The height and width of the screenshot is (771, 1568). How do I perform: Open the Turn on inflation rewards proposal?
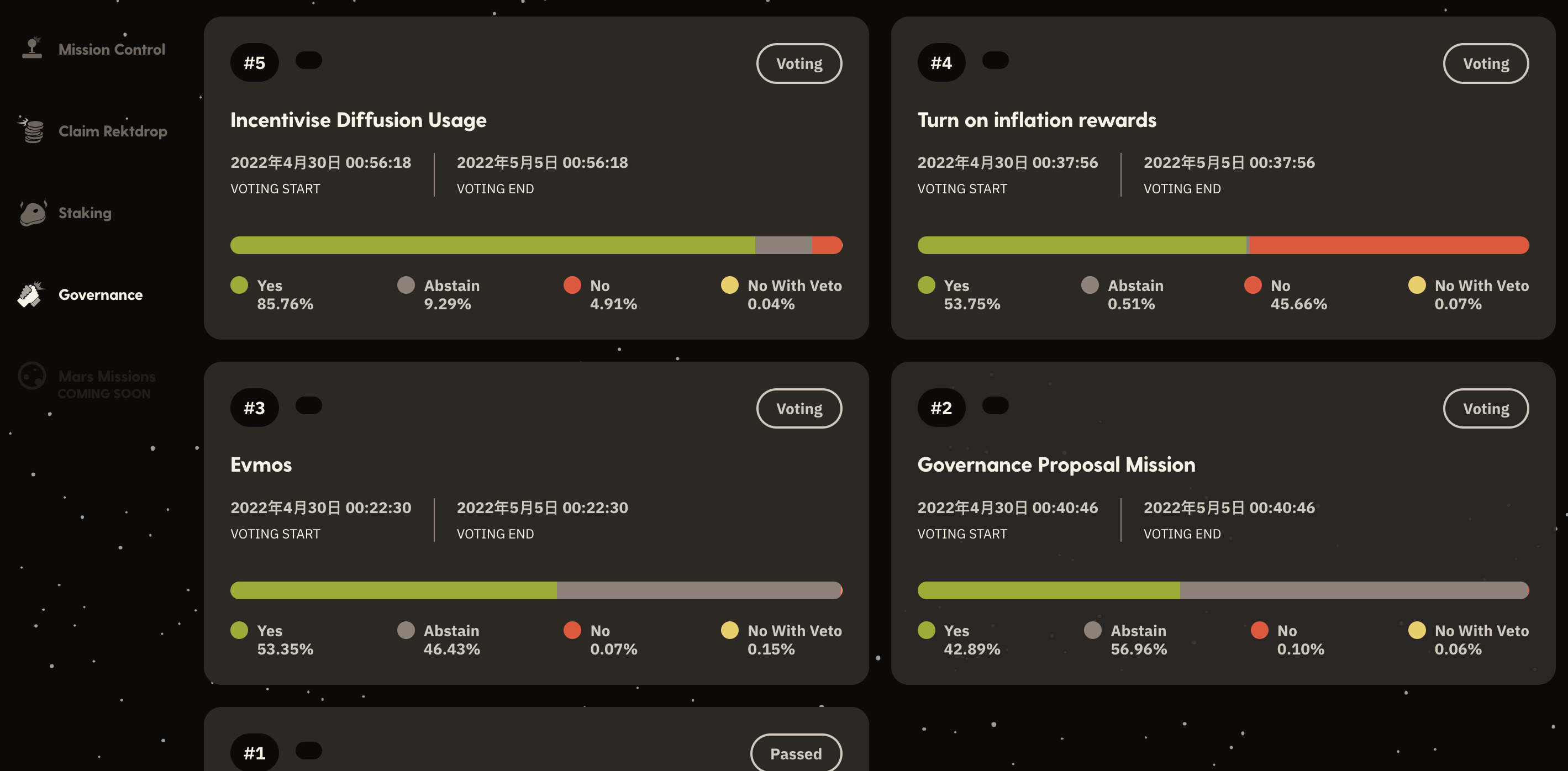[1036, 120]
